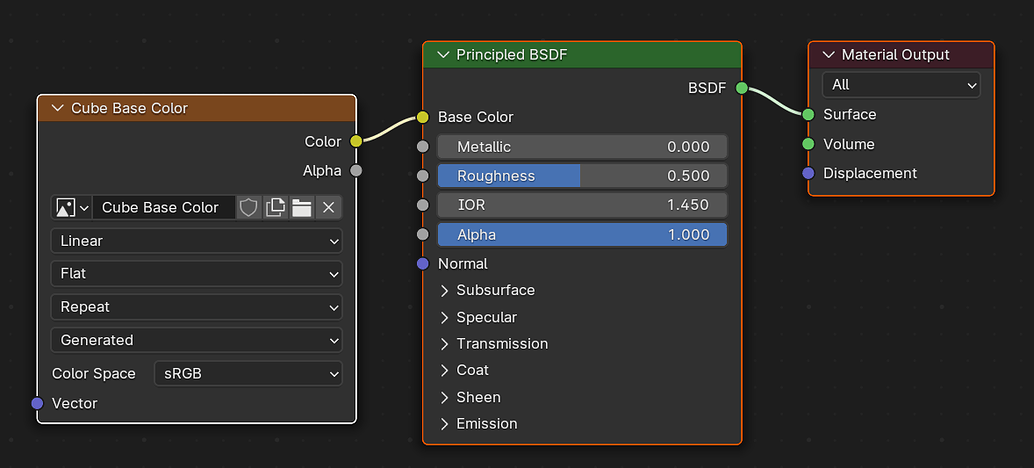This screenshot has width=1034, height=468.
Task: Expand the Transmission panel
Action: 444,344
